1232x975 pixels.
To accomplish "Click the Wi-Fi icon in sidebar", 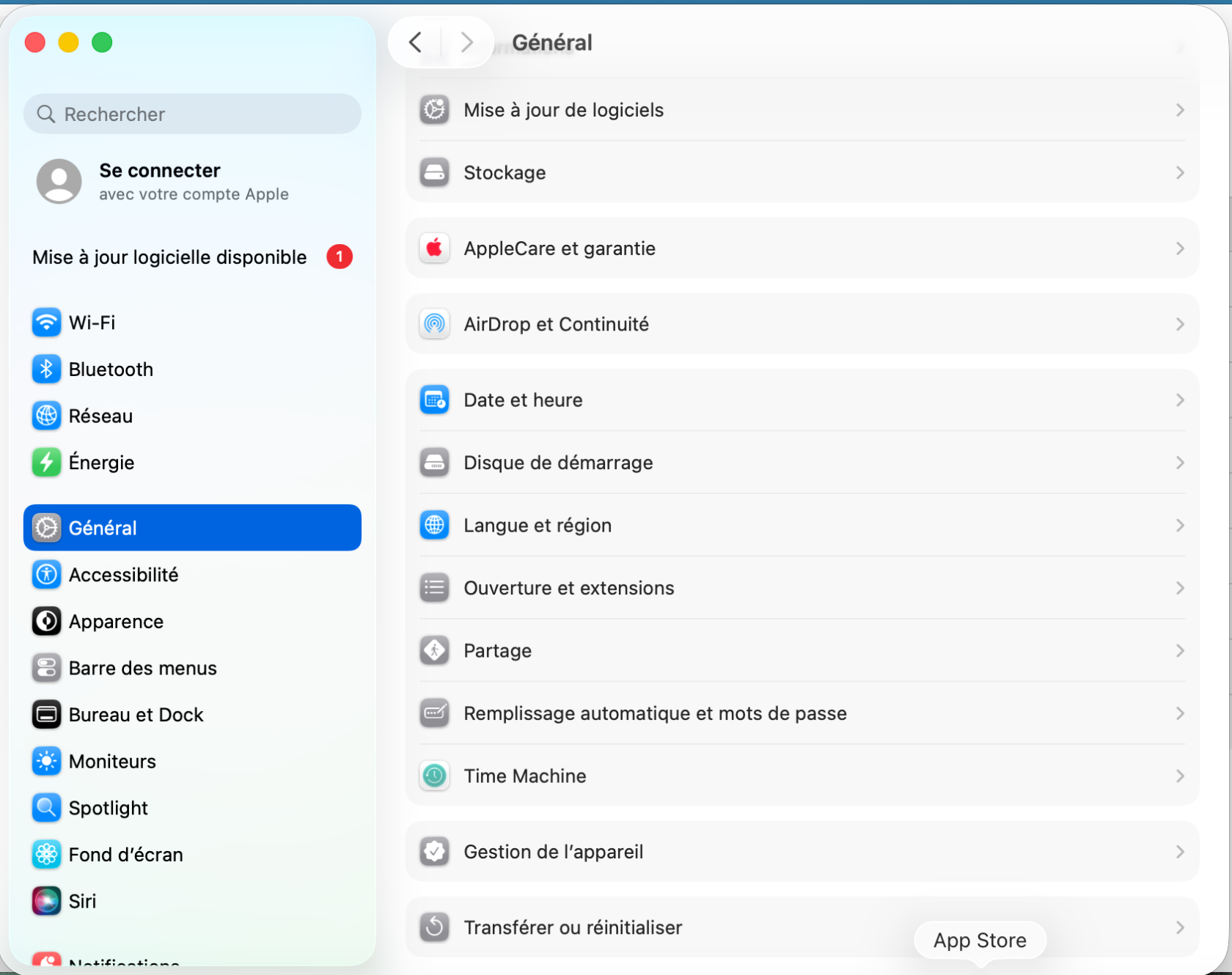I will coord(46,323).
